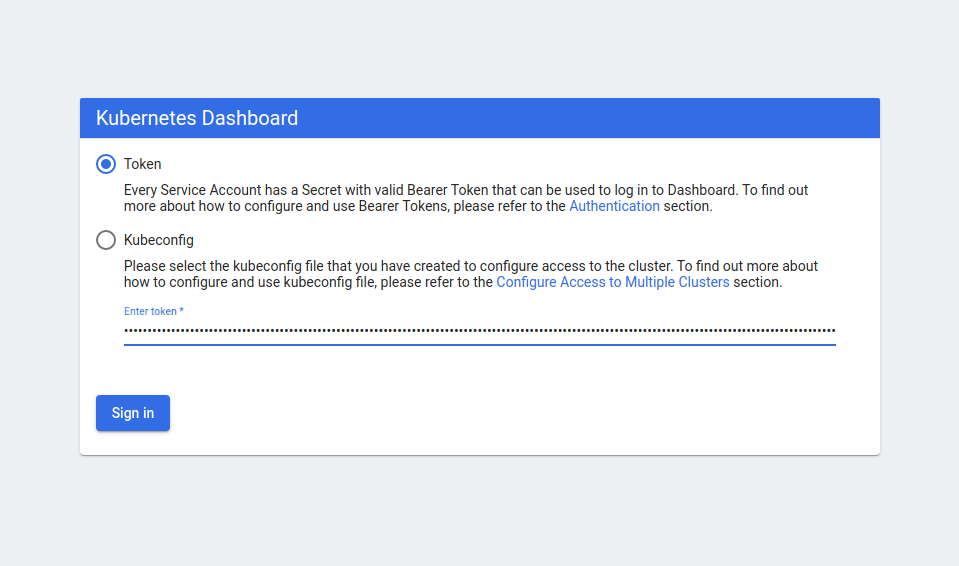Click the kubeconfig file description paragraph
Screen dimensions: 959x566
(x=470, y=274)
